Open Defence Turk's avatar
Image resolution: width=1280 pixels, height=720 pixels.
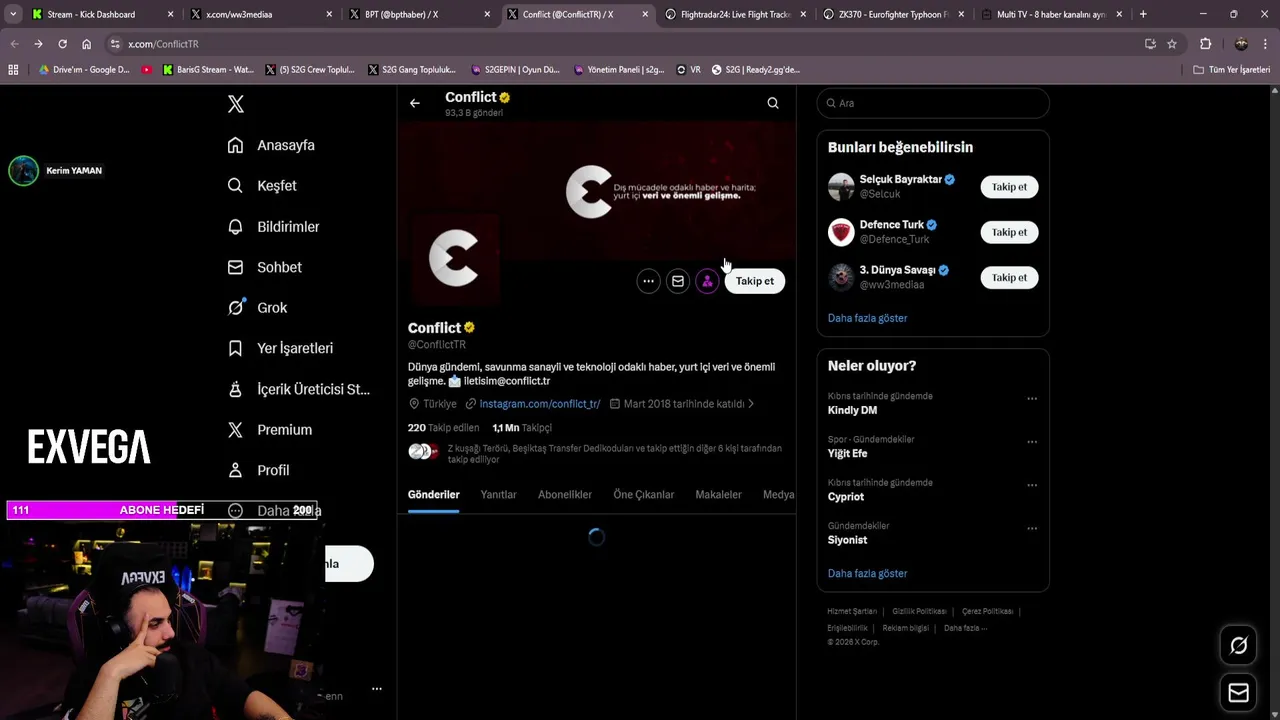(x=841, y=232)
